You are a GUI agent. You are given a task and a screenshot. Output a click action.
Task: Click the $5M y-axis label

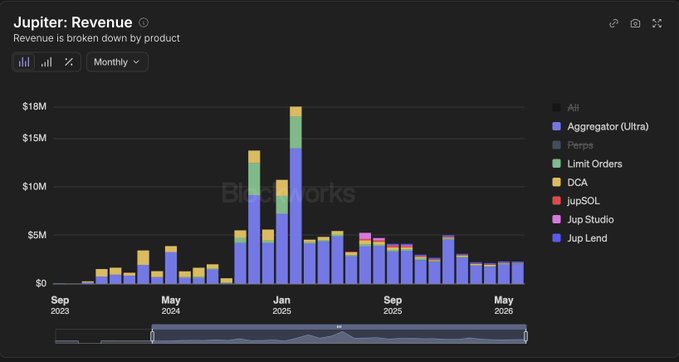[x=36, y=235]
